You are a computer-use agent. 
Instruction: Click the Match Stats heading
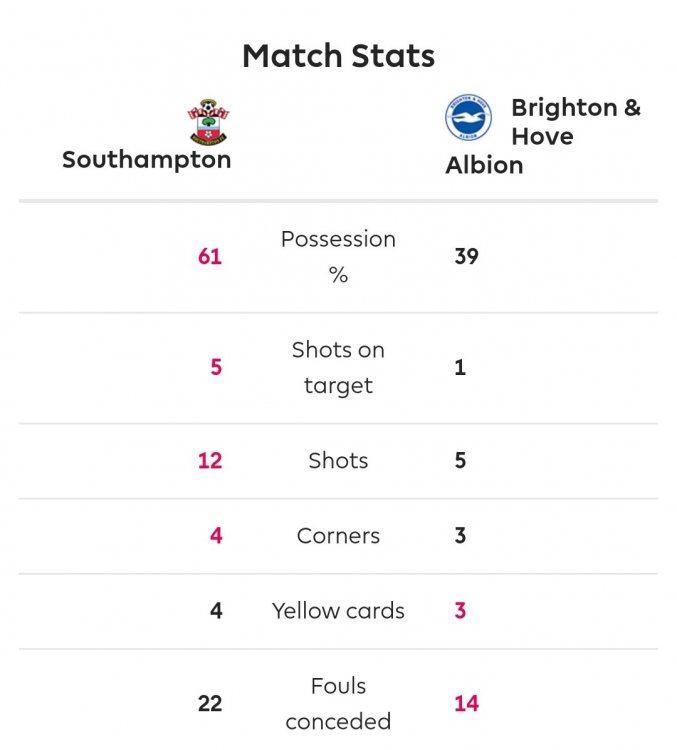point(338,56)
